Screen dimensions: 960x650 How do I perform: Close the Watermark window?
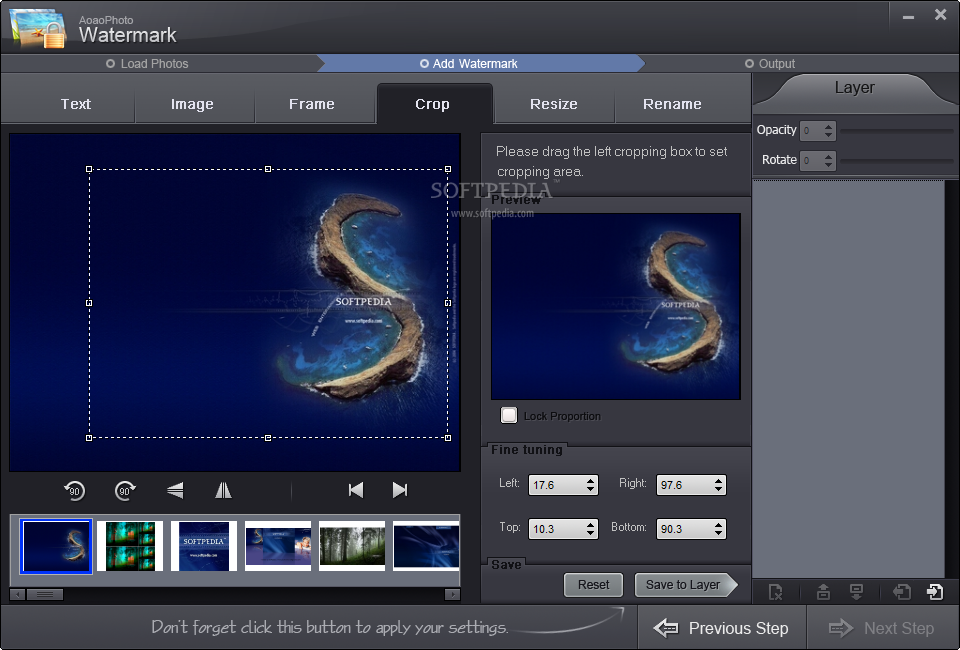[940, 15]
